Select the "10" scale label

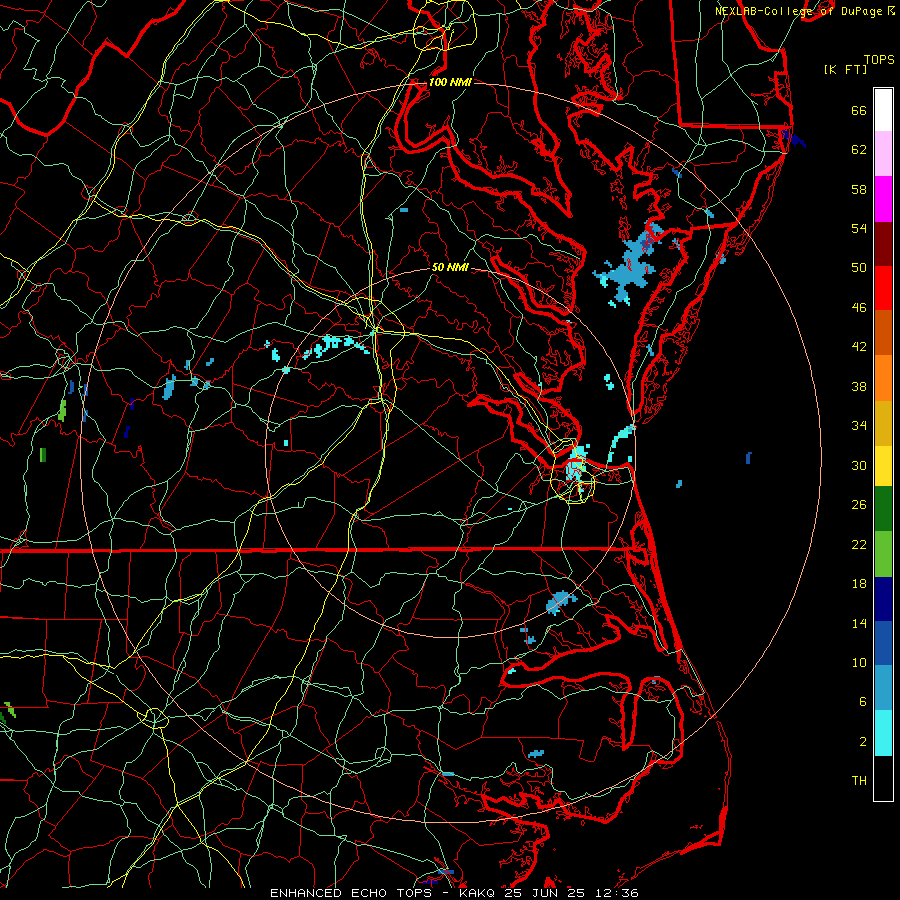[859, 662]
